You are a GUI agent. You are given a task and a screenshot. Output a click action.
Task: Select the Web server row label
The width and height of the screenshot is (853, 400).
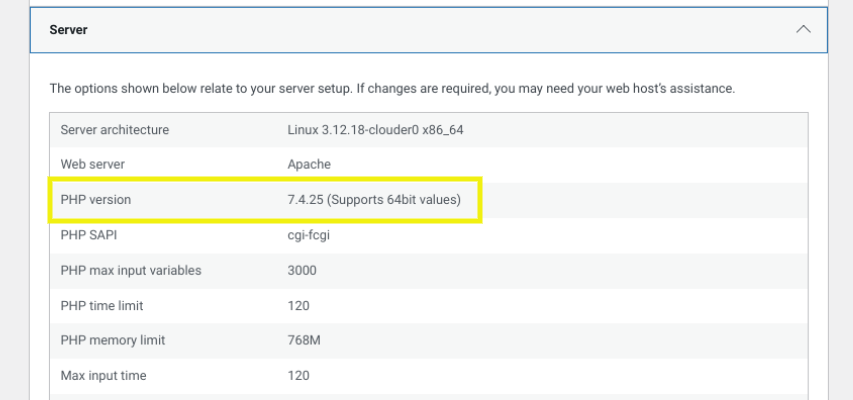(x=92, y=164)
